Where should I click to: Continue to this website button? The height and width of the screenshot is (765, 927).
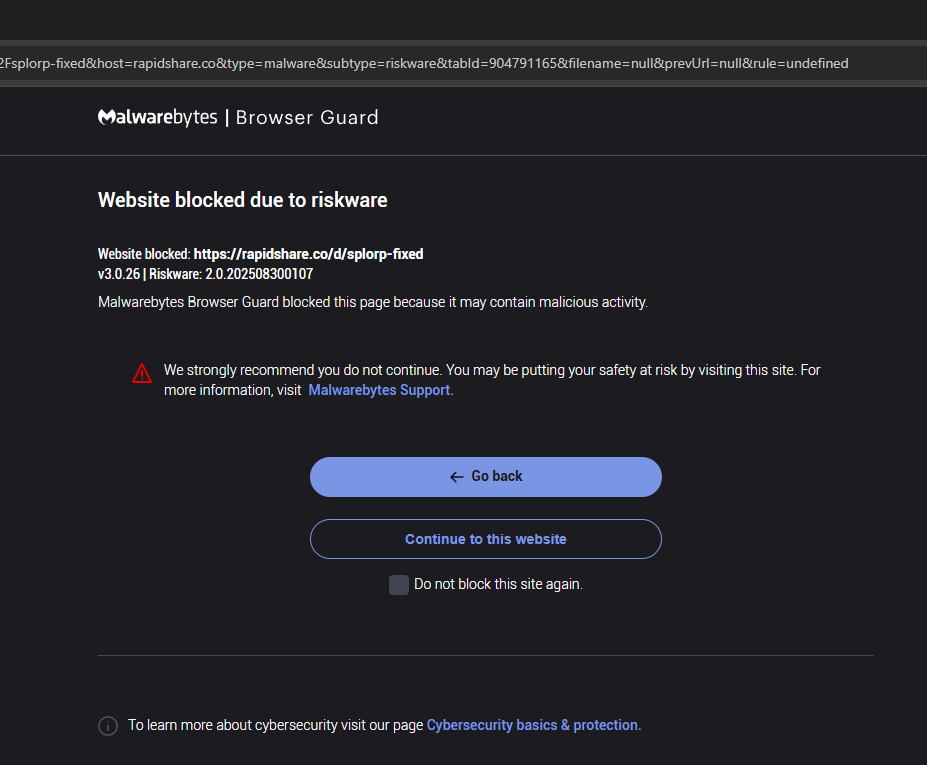tap(485, 539)
